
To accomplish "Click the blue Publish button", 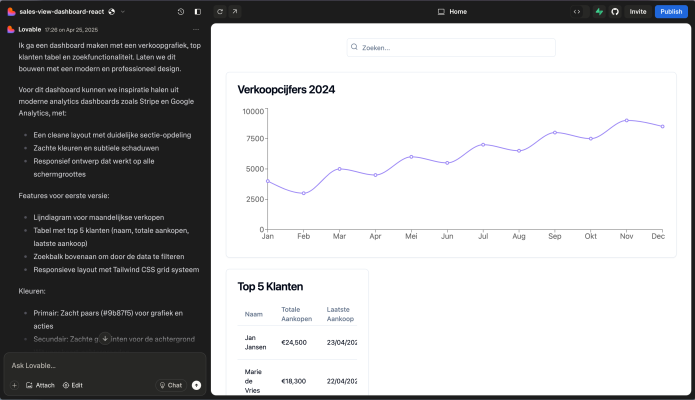I will pyautogui.click(x=671, y=12).
